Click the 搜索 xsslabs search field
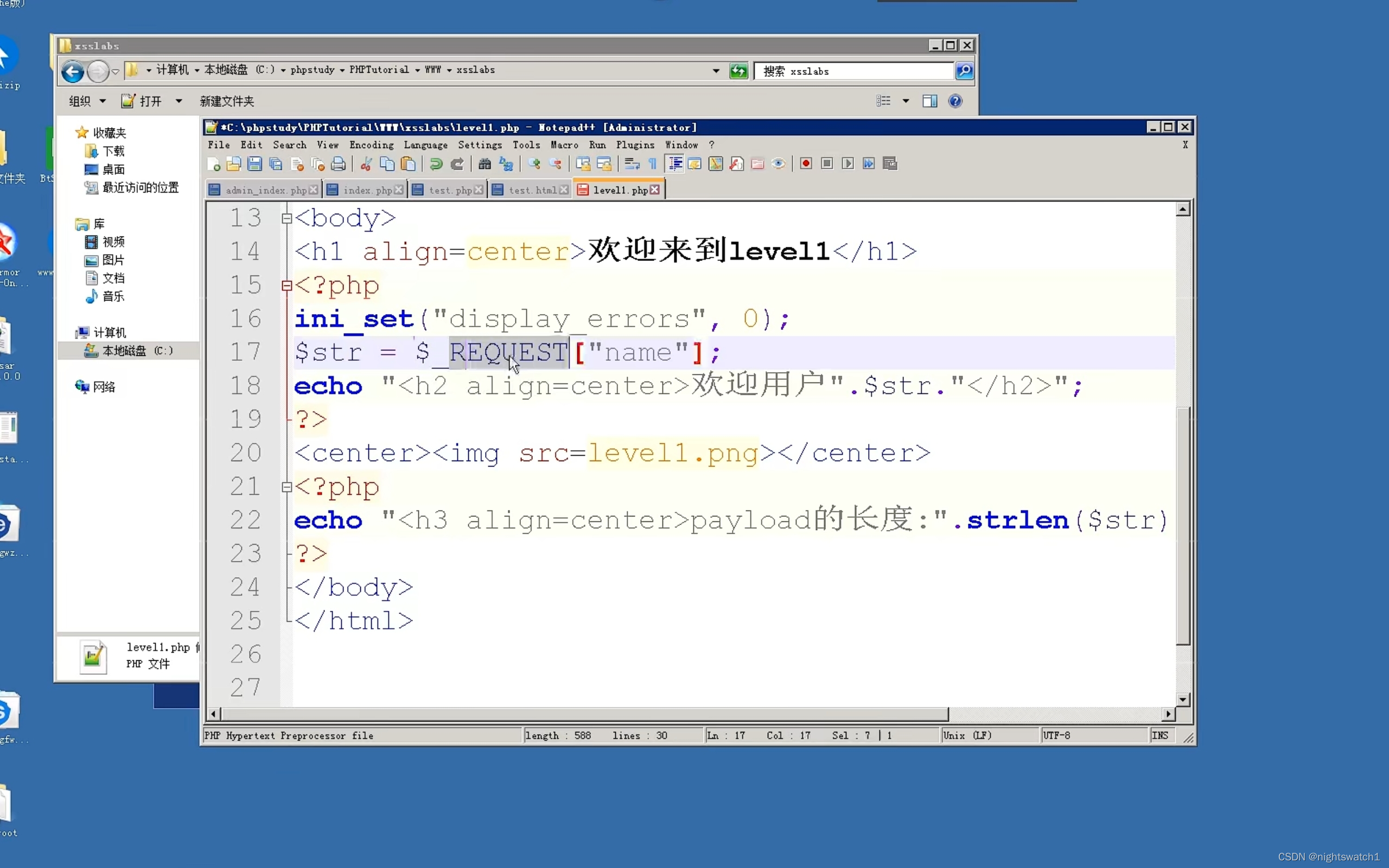This screenshot has height=868, width=1389. pos(853,71)
